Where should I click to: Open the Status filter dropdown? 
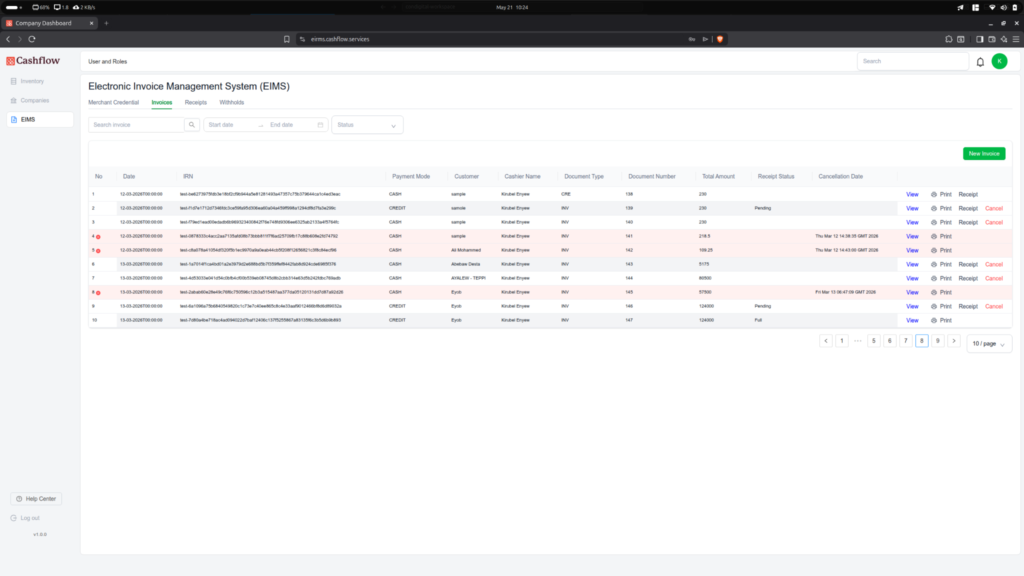[x=367, y=125]
